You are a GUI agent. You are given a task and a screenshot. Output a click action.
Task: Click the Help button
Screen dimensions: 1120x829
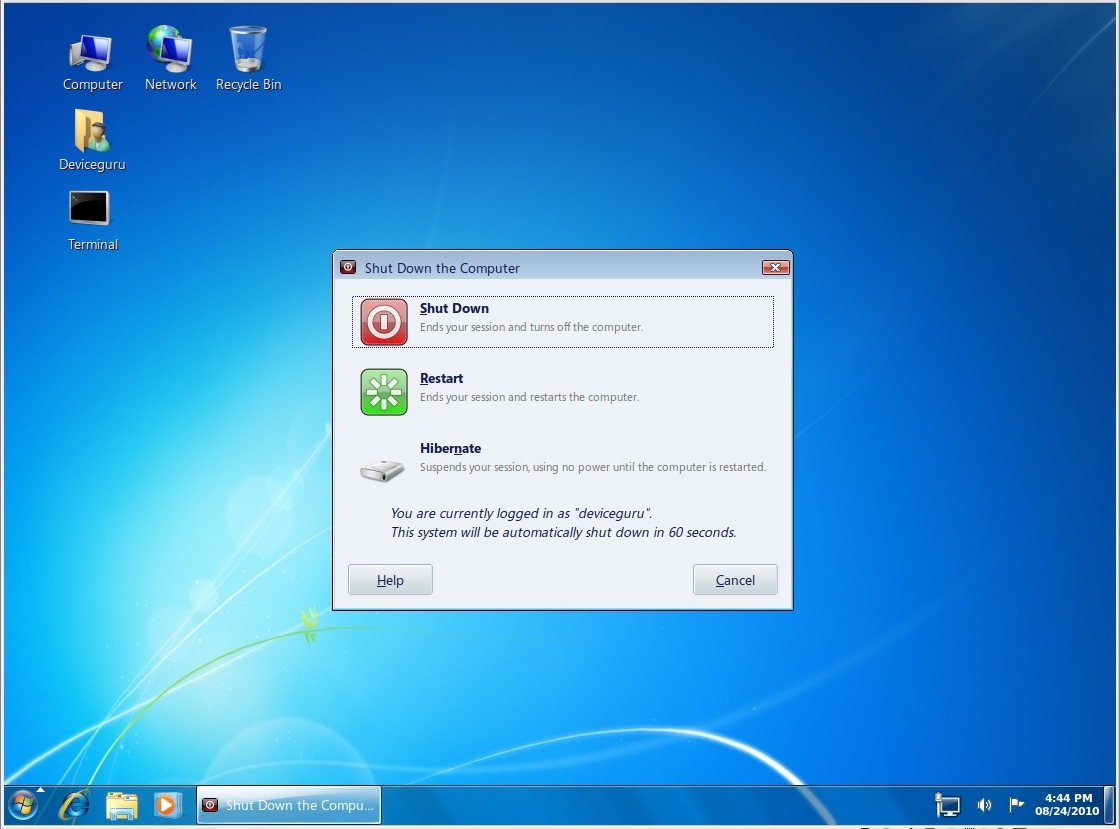390,580
